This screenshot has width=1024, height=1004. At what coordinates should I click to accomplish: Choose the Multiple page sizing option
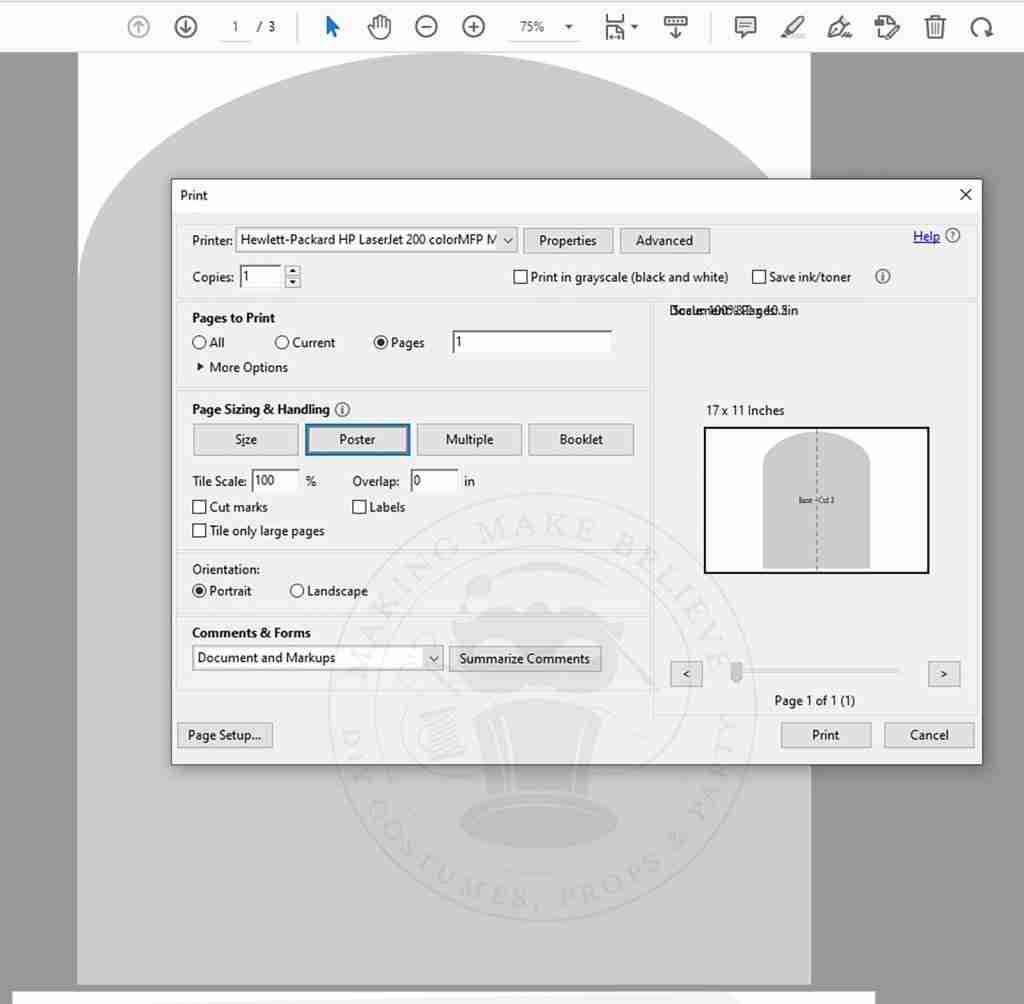469,439
